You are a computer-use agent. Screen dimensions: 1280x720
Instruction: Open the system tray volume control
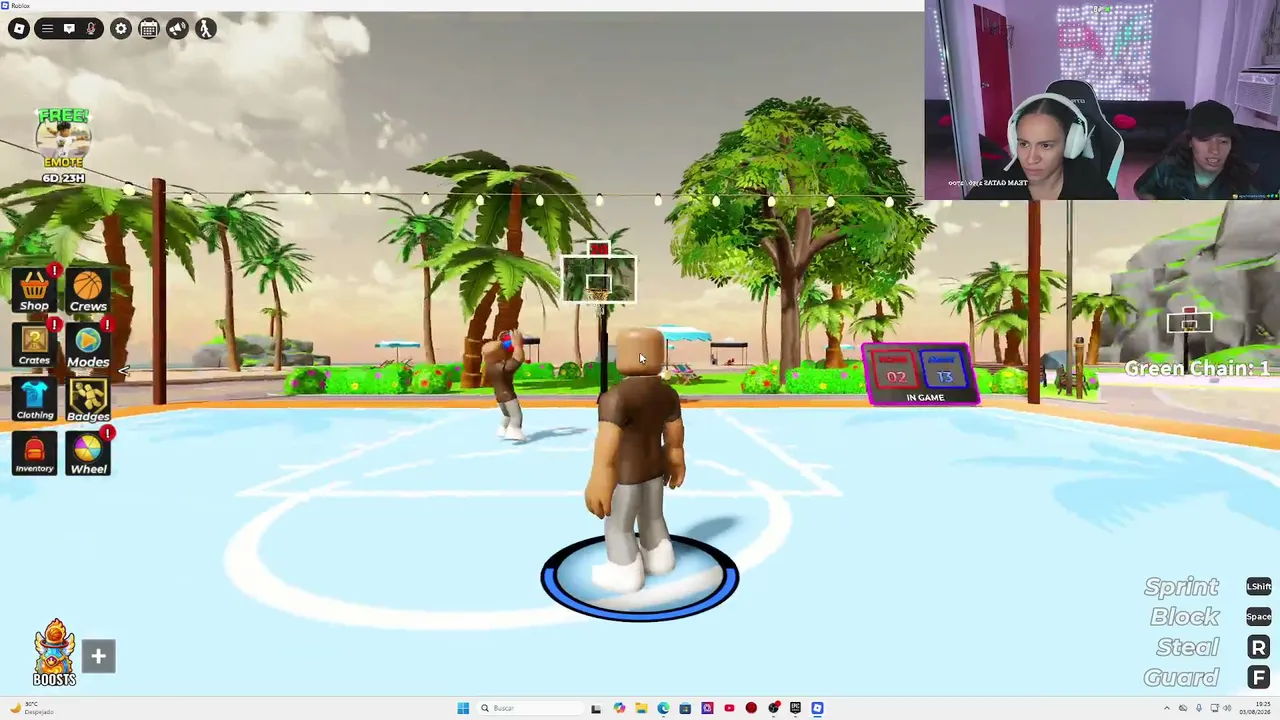point(1227,708)
